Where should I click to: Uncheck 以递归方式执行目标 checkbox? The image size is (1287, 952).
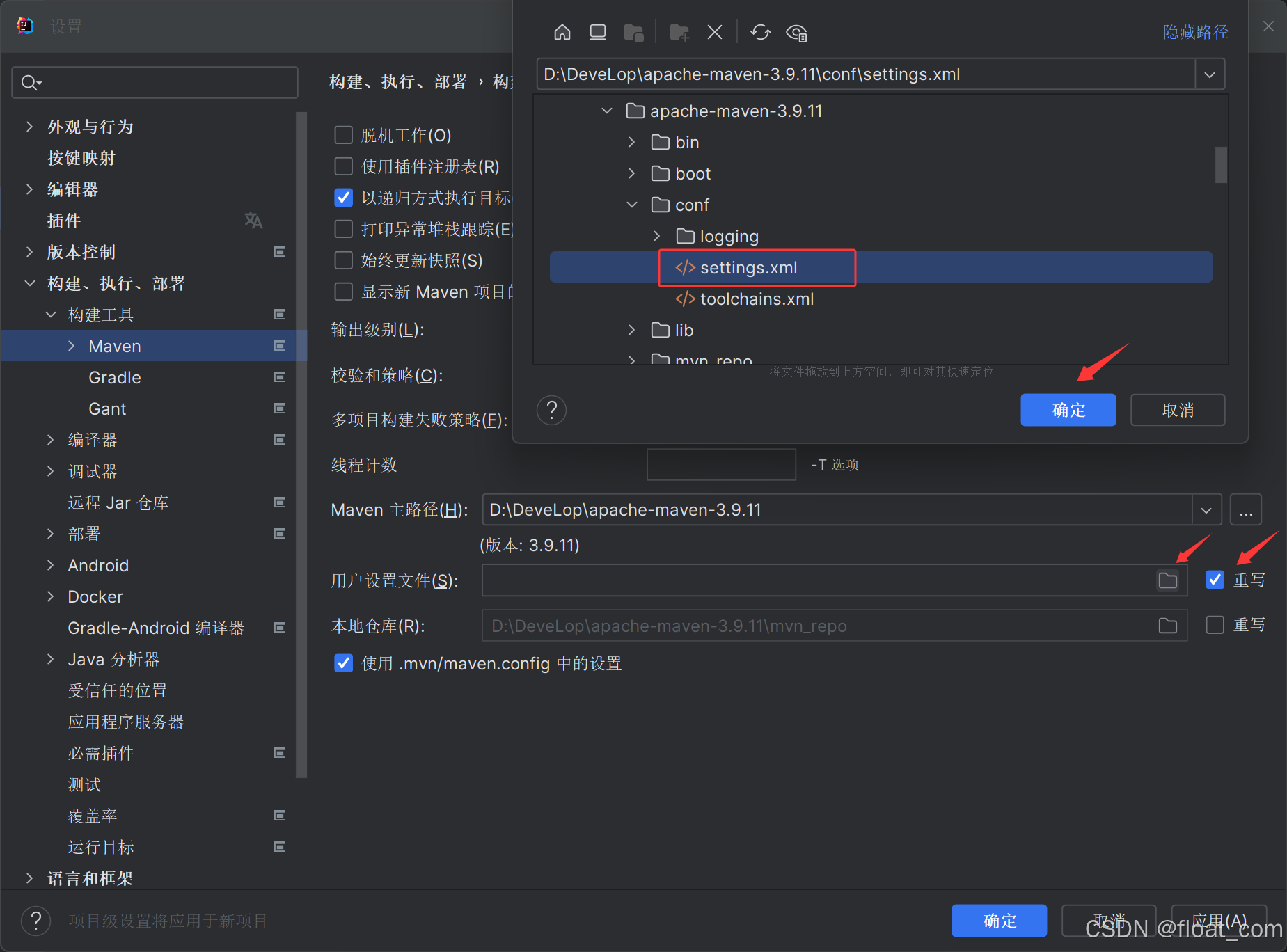pos(344,198)
